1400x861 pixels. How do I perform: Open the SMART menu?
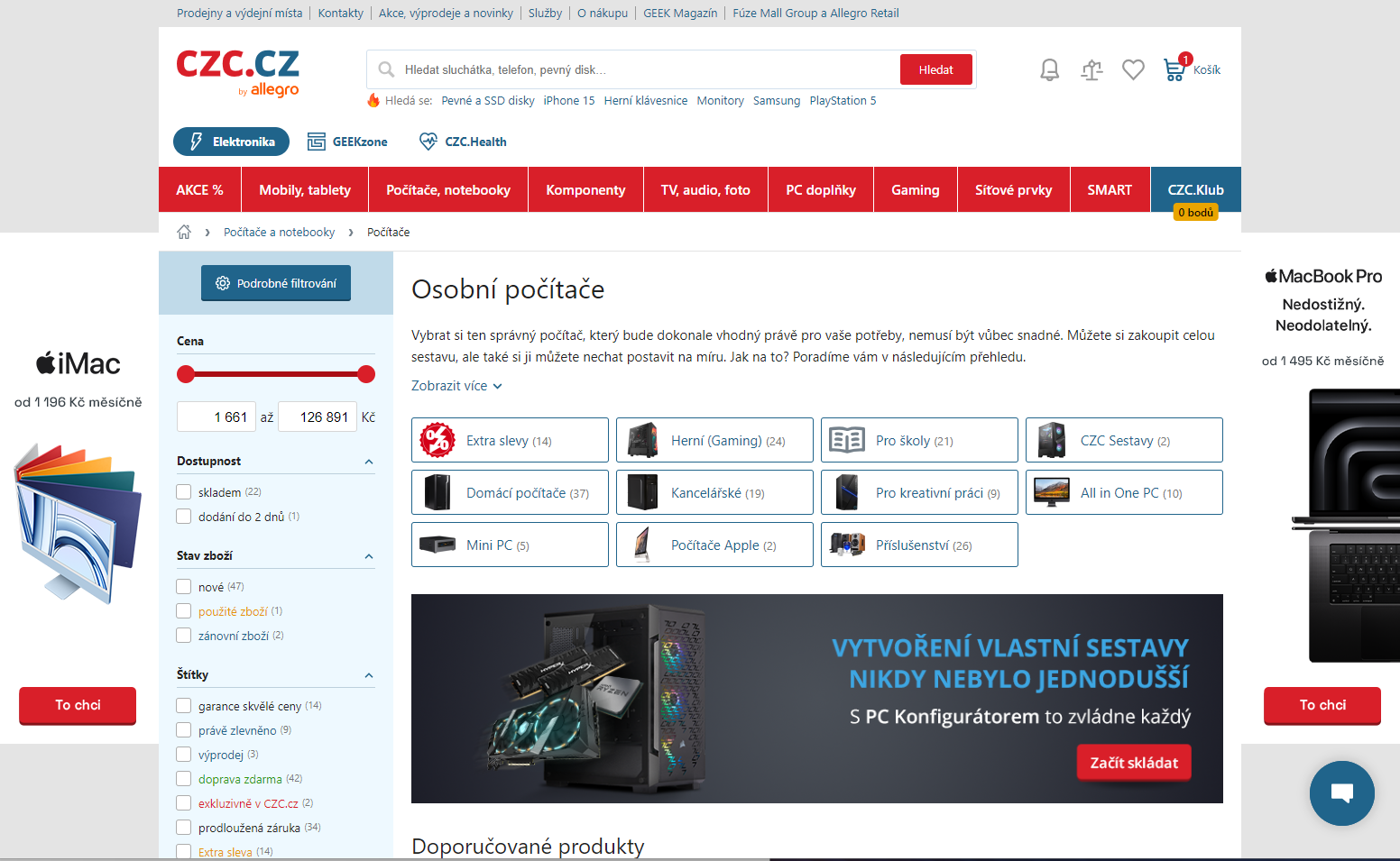[1110, 189]
